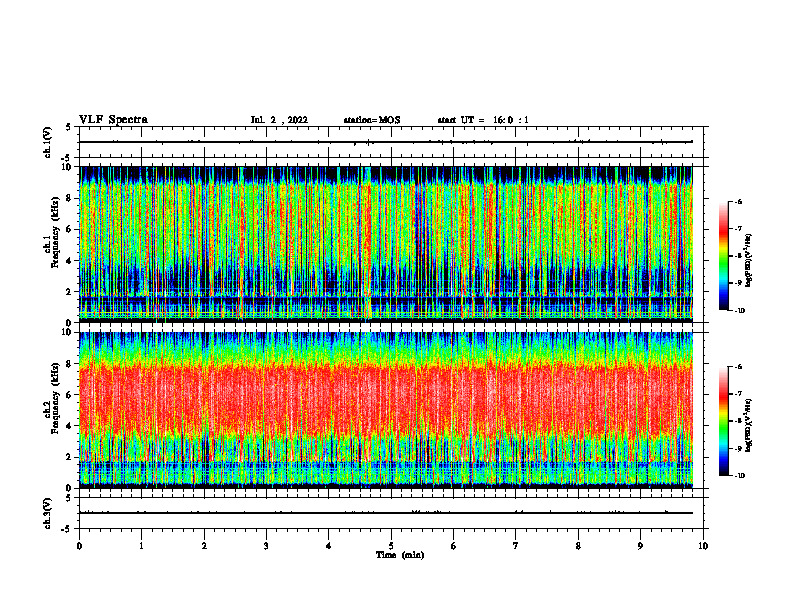
Task: Click the 'Time (min)' axis label
Action: pyautogui.click(x=400, y=555)
